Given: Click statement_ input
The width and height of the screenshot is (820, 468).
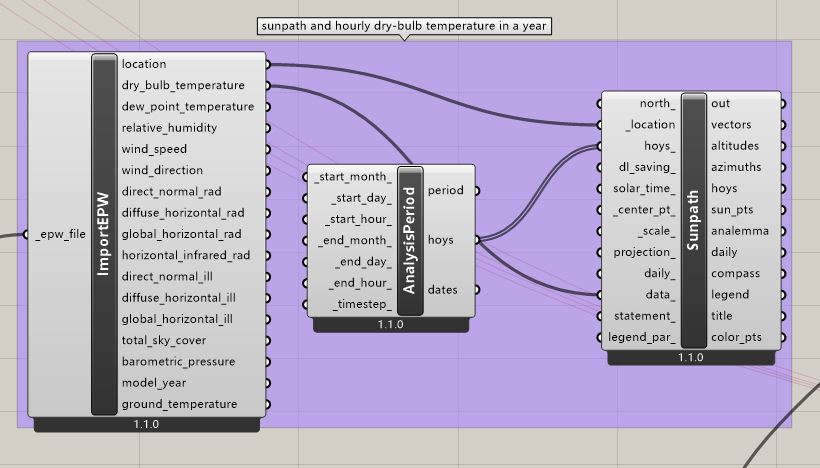Looking at the screenshot, I should [x=645, y=316].
